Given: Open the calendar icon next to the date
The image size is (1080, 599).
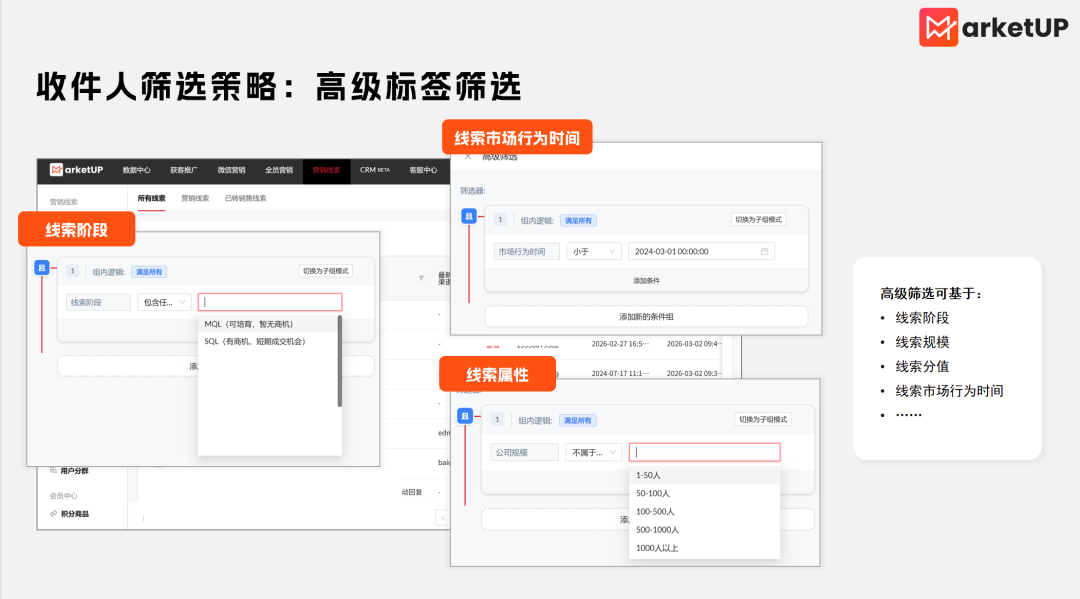Looking at the screenshot, I should 766,252.
